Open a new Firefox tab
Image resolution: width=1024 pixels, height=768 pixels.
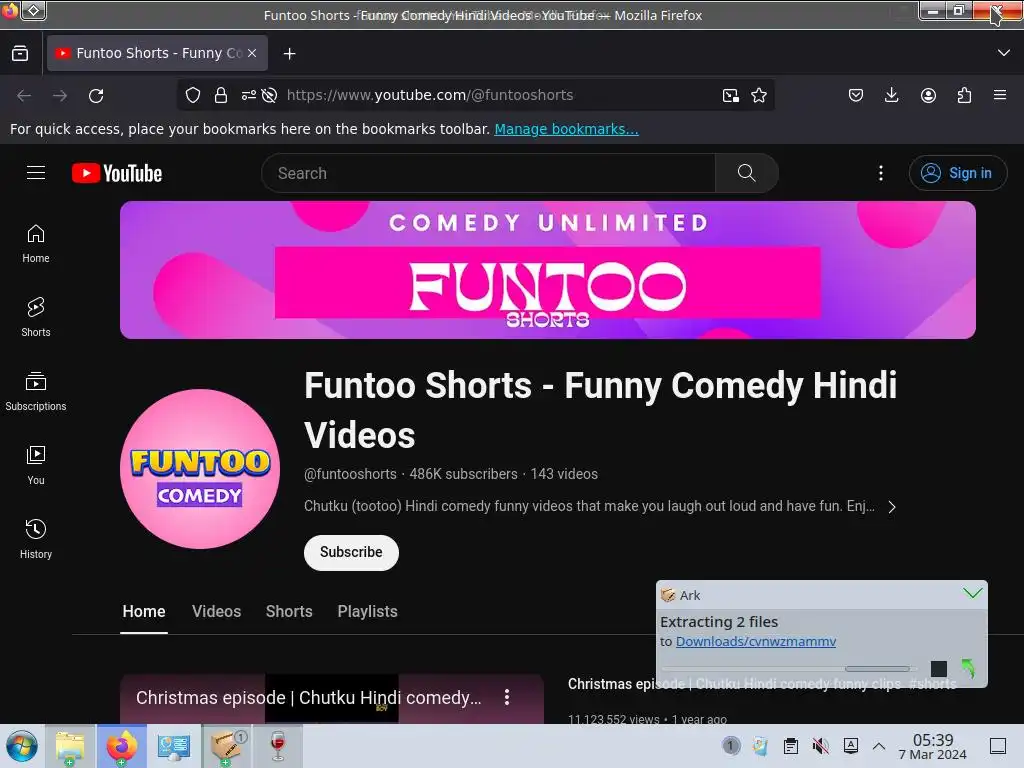[x=289, y=54]
